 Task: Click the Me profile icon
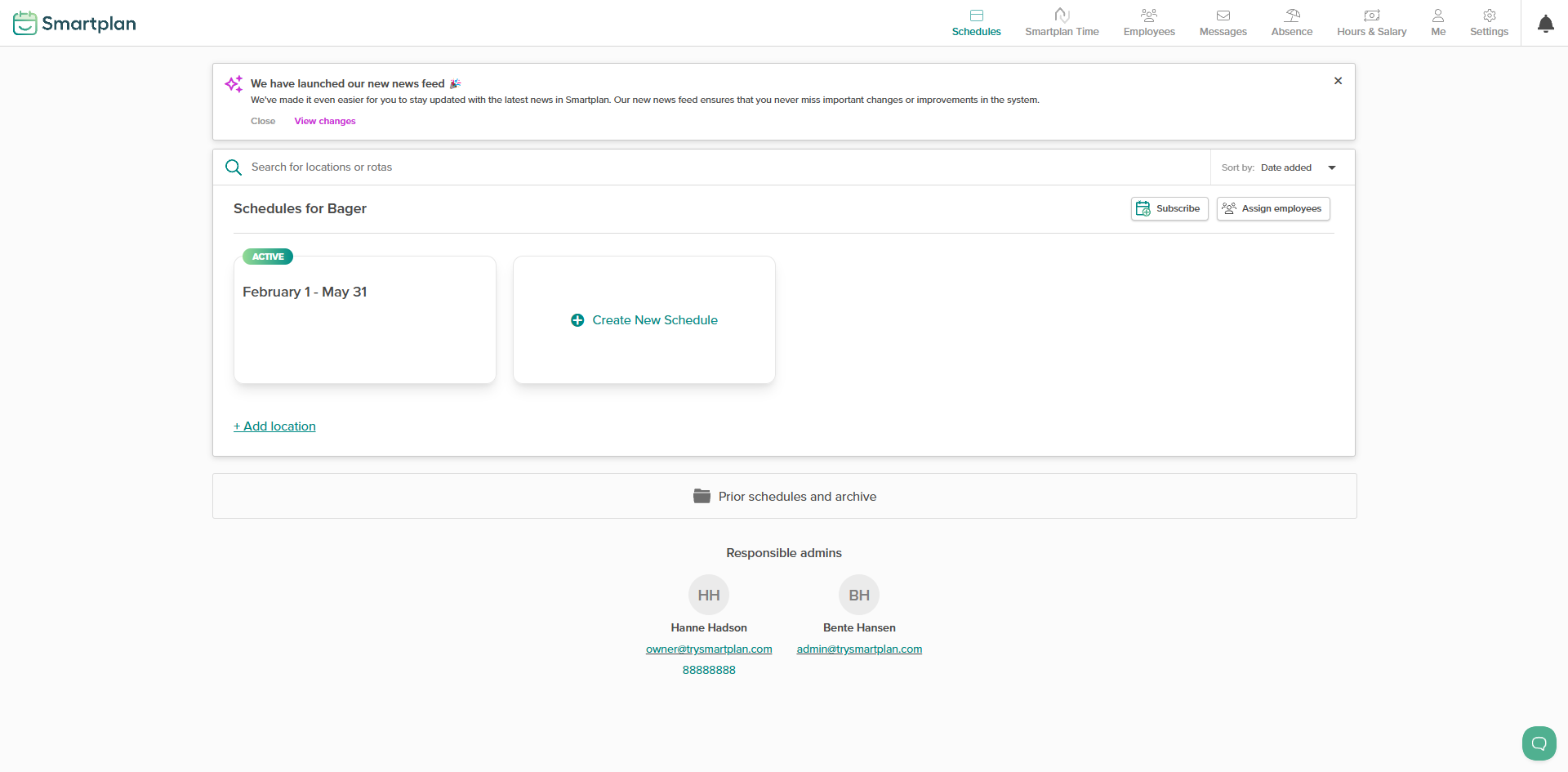coord(1438,15)
